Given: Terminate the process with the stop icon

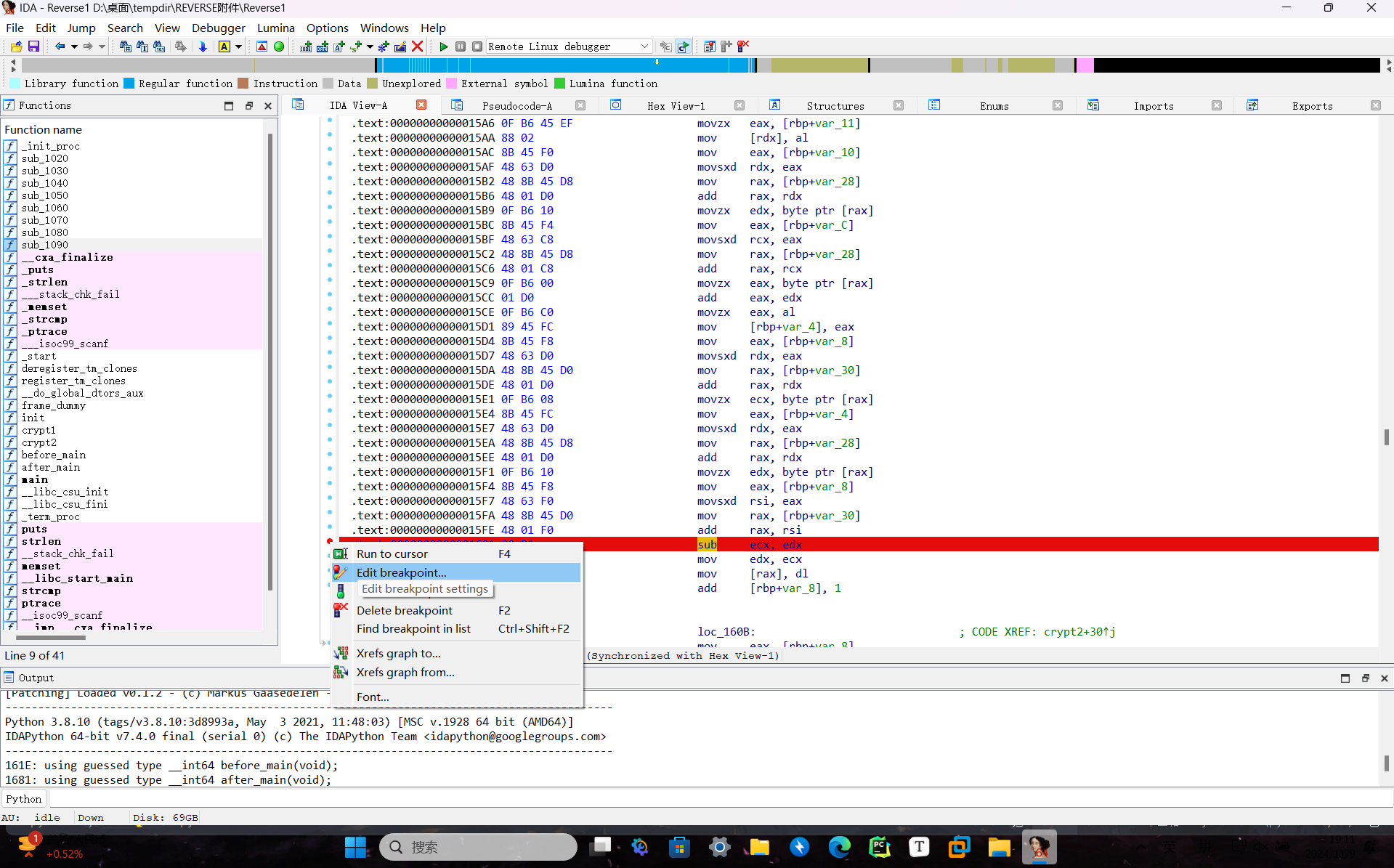Looking at the screenshot, I should pos(478,46).
